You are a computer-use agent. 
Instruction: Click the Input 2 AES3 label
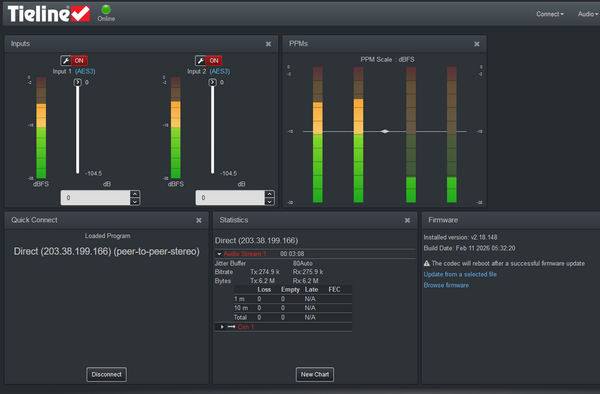point(220,72)
